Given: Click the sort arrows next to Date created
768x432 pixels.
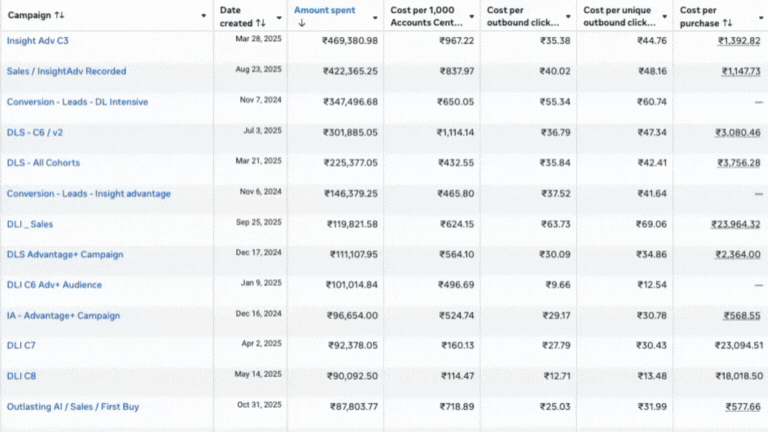Looking at the screenshot, I should point(260,22).
